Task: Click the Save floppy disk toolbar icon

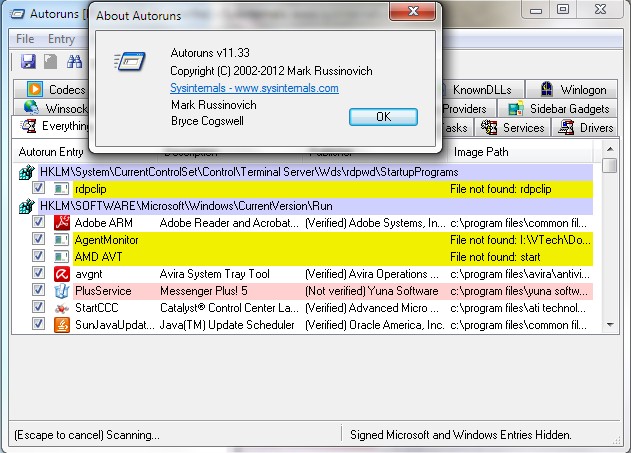Action: (x=28, y=62)
